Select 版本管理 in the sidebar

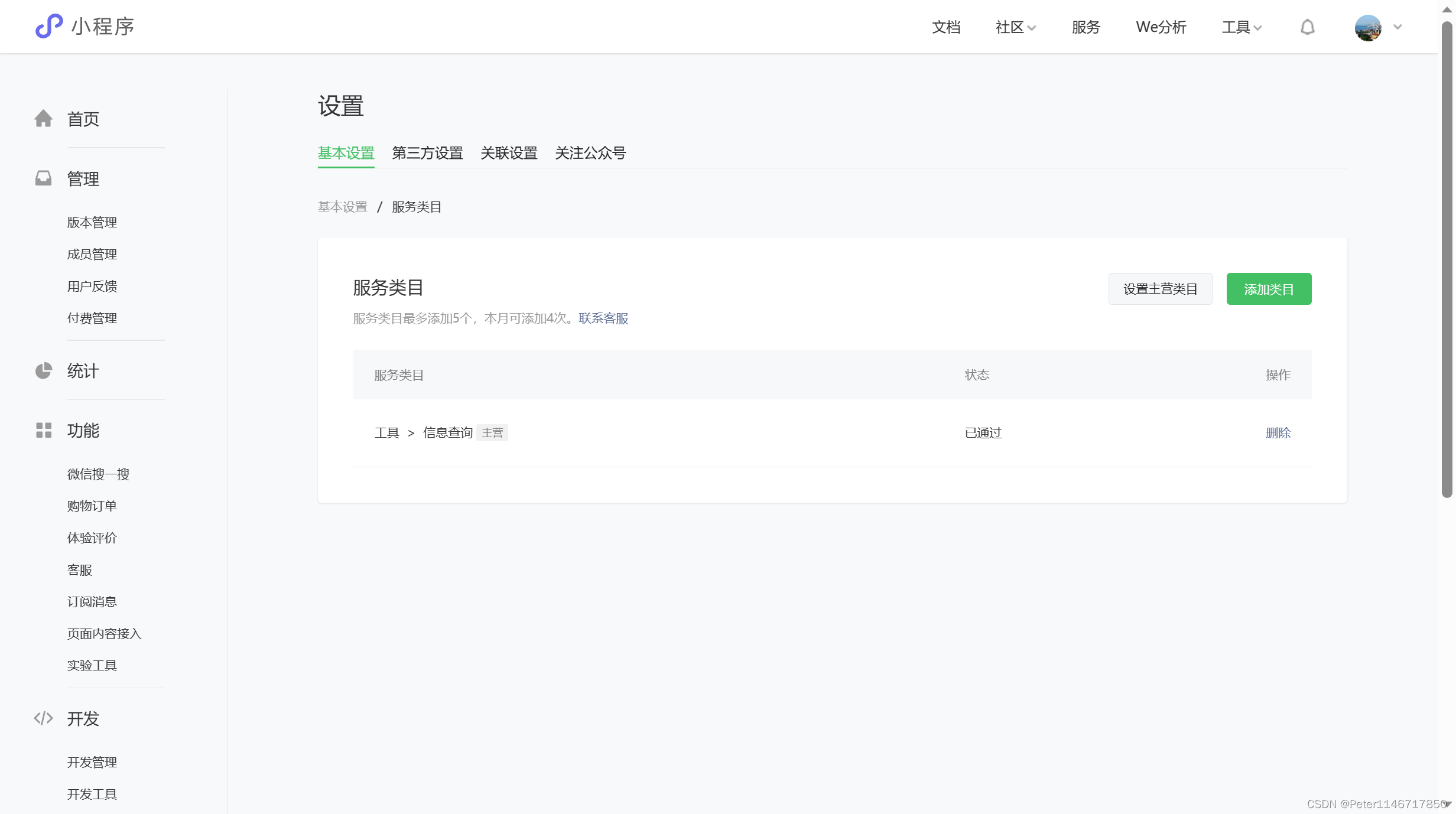point(92,222)
